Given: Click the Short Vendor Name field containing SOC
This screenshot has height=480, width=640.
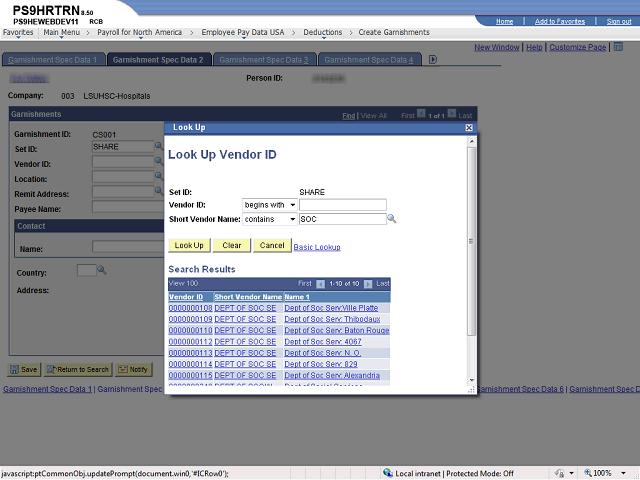Looking at the screenshot, I should click(342, 219).
